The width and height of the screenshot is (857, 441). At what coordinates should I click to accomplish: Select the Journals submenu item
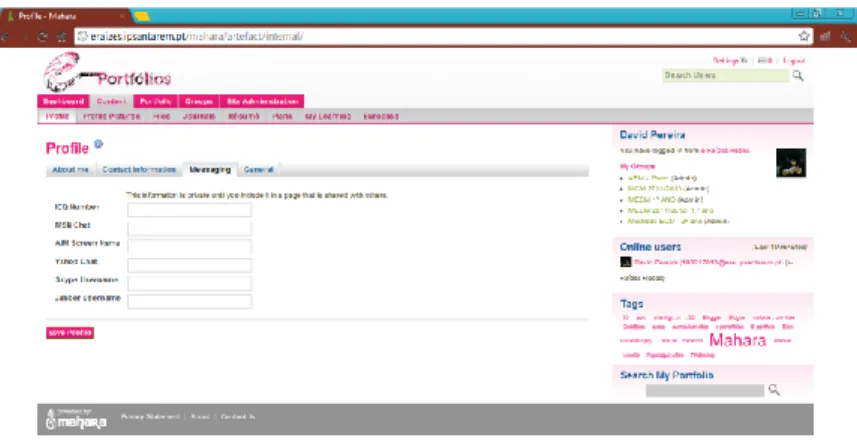199,116
